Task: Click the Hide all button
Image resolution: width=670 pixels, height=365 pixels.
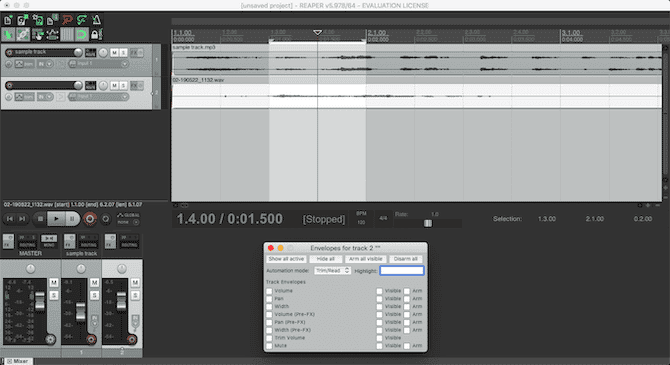Action: coord(326,259)
